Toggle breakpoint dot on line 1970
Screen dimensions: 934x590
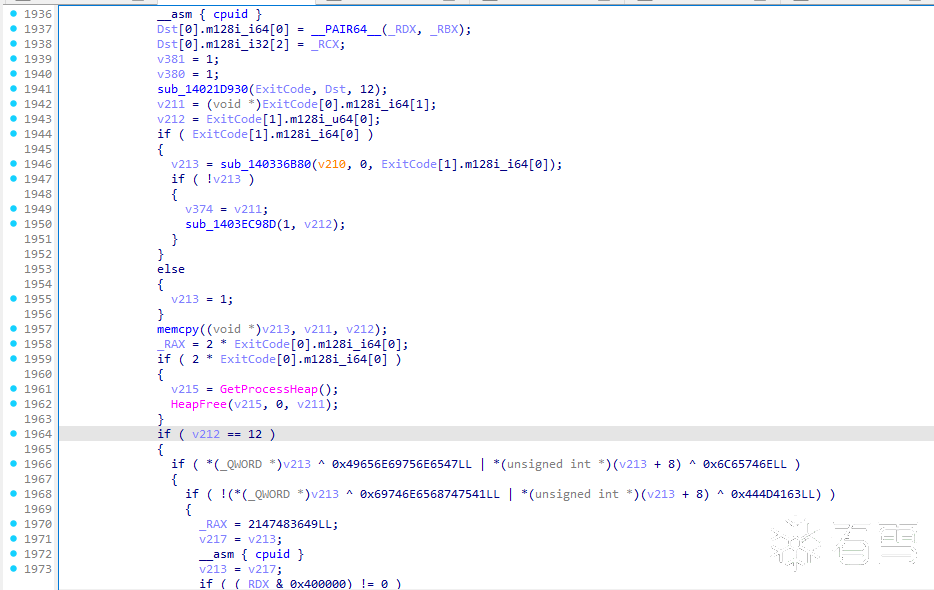point(14,523)
